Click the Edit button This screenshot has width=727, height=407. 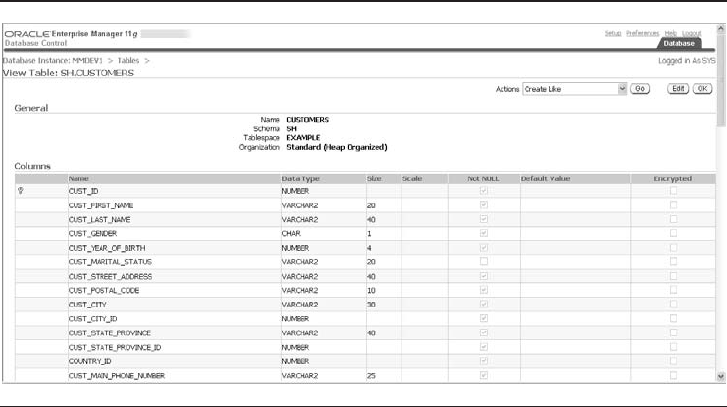[678, 89]
